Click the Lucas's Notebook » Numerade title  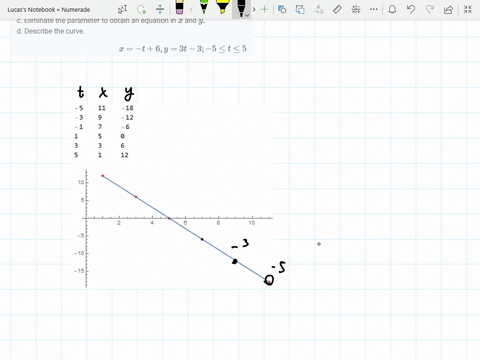(x=49, y=10)
